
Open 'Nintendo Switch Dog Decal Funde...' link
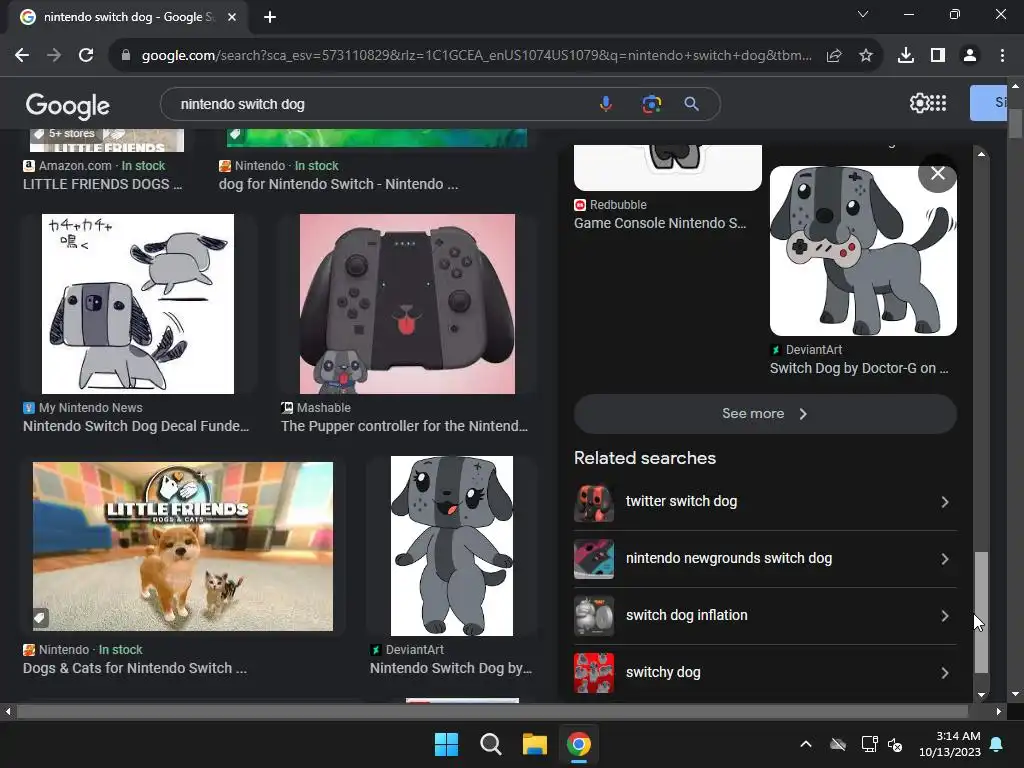point(136,426)
